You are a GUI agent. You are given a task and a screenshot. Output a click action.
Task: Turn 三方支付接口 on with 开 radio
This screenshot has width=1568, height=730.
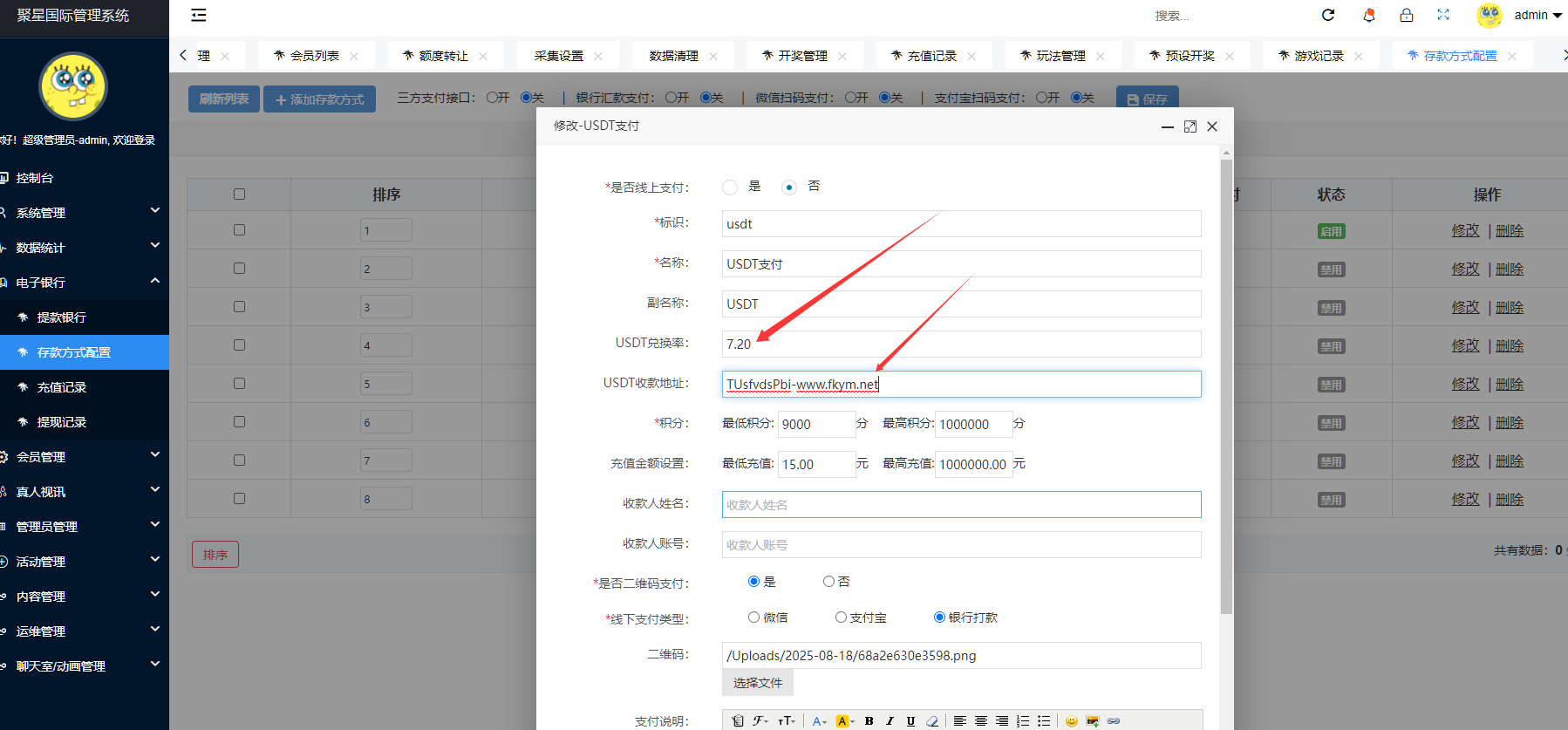pyautogui.click(x=492, y=98)
